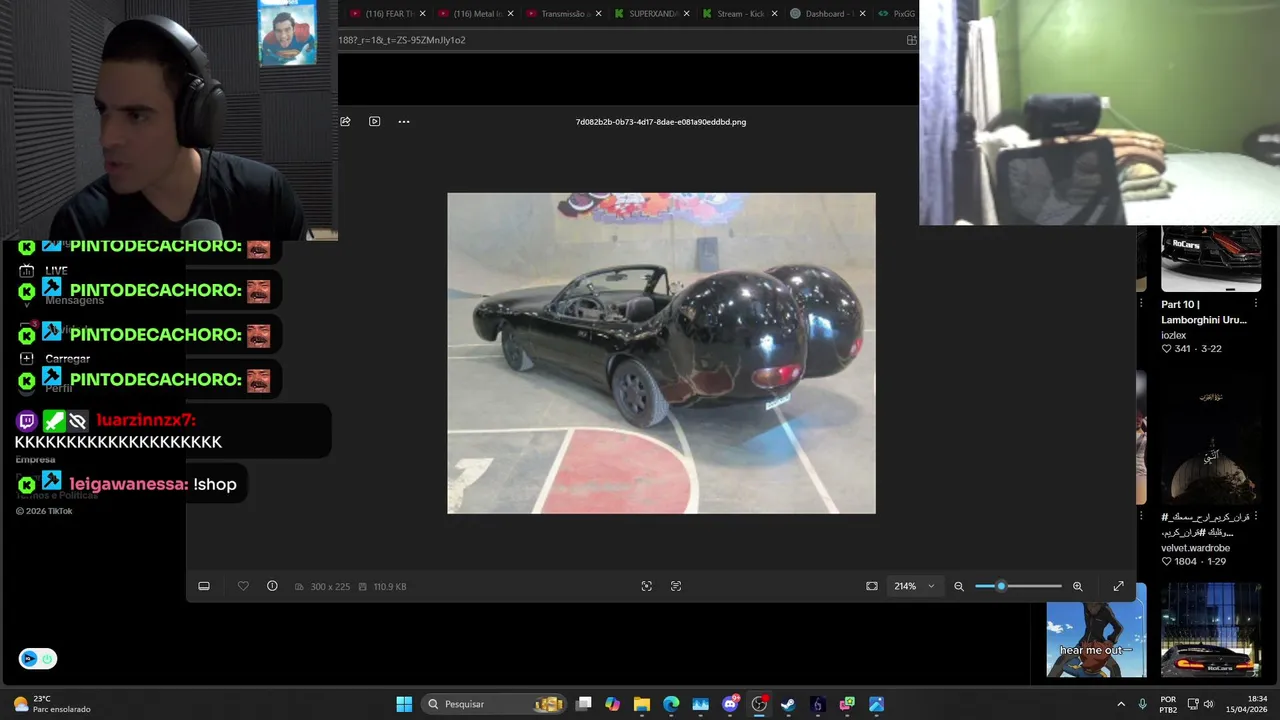Open the 214% zoom level dropdown
1280x720 pixels.
(914, 586)
